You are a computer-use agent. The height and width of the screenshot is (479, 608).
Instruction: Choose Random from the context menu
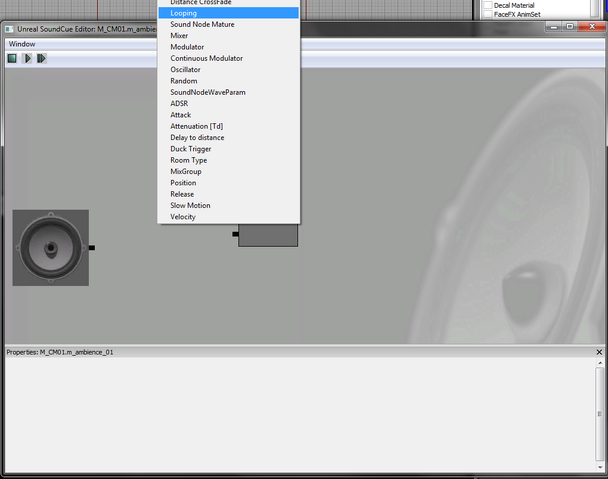point(229,81)
